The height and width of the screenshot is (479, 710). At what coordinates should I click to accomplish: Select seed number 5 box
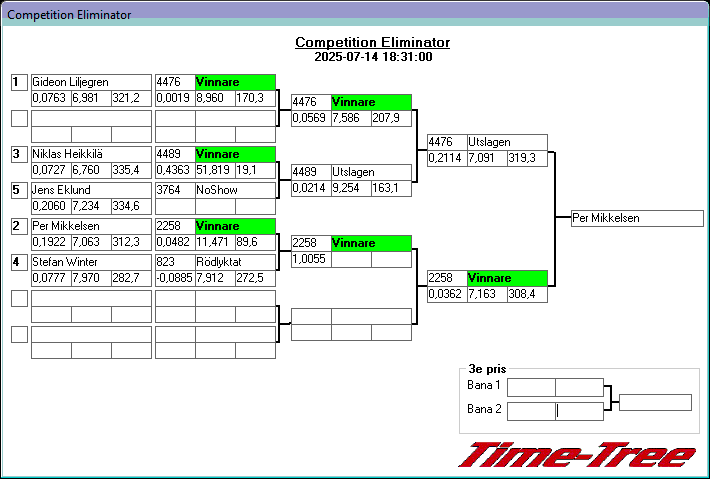pyautogui.click(x=19, y=190)
